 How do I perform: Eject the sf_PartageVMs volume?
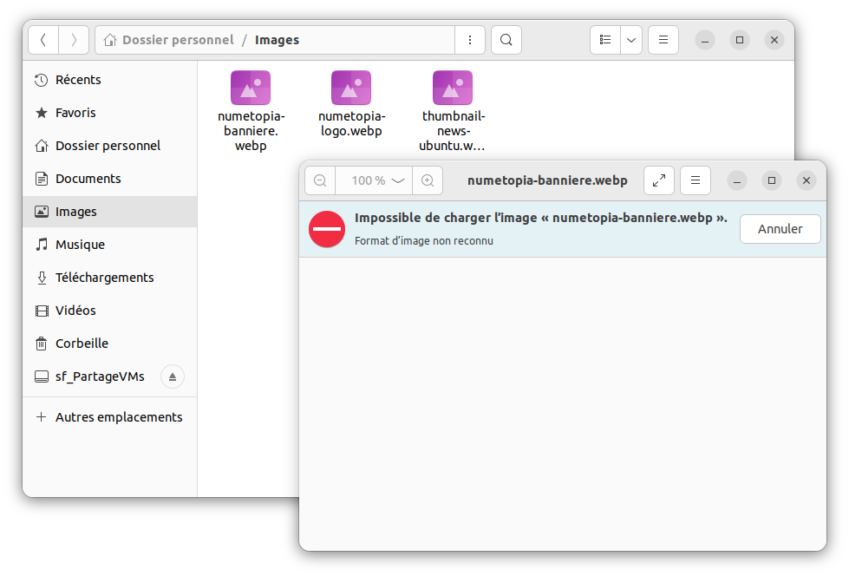coord(170,376)
